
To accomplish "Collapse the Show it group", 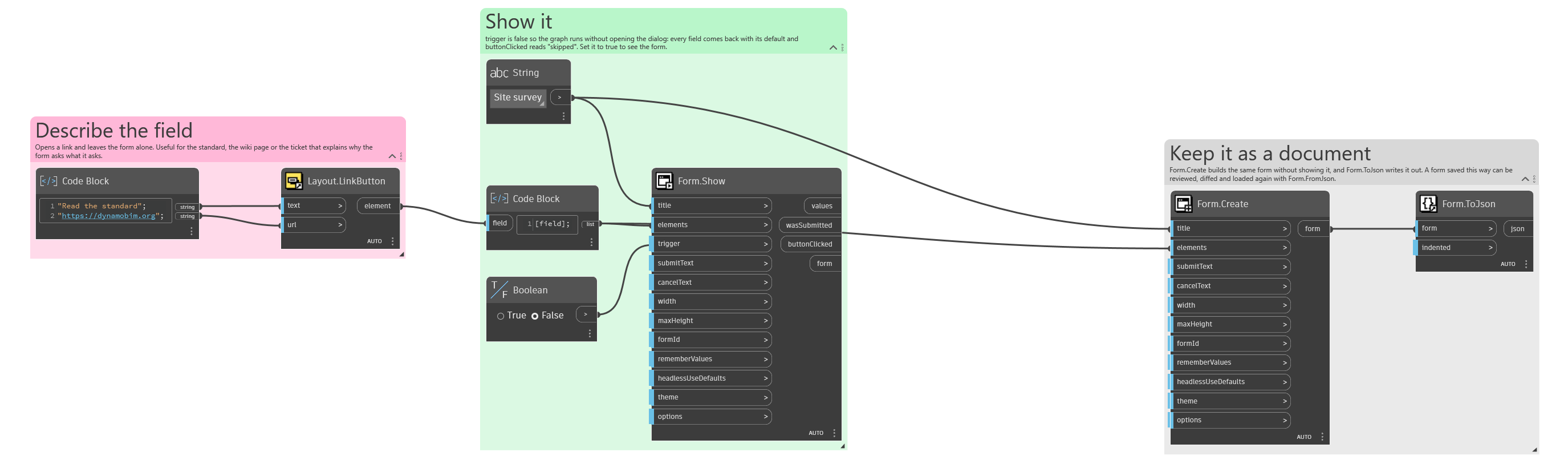I will click(x=833, y=47).
